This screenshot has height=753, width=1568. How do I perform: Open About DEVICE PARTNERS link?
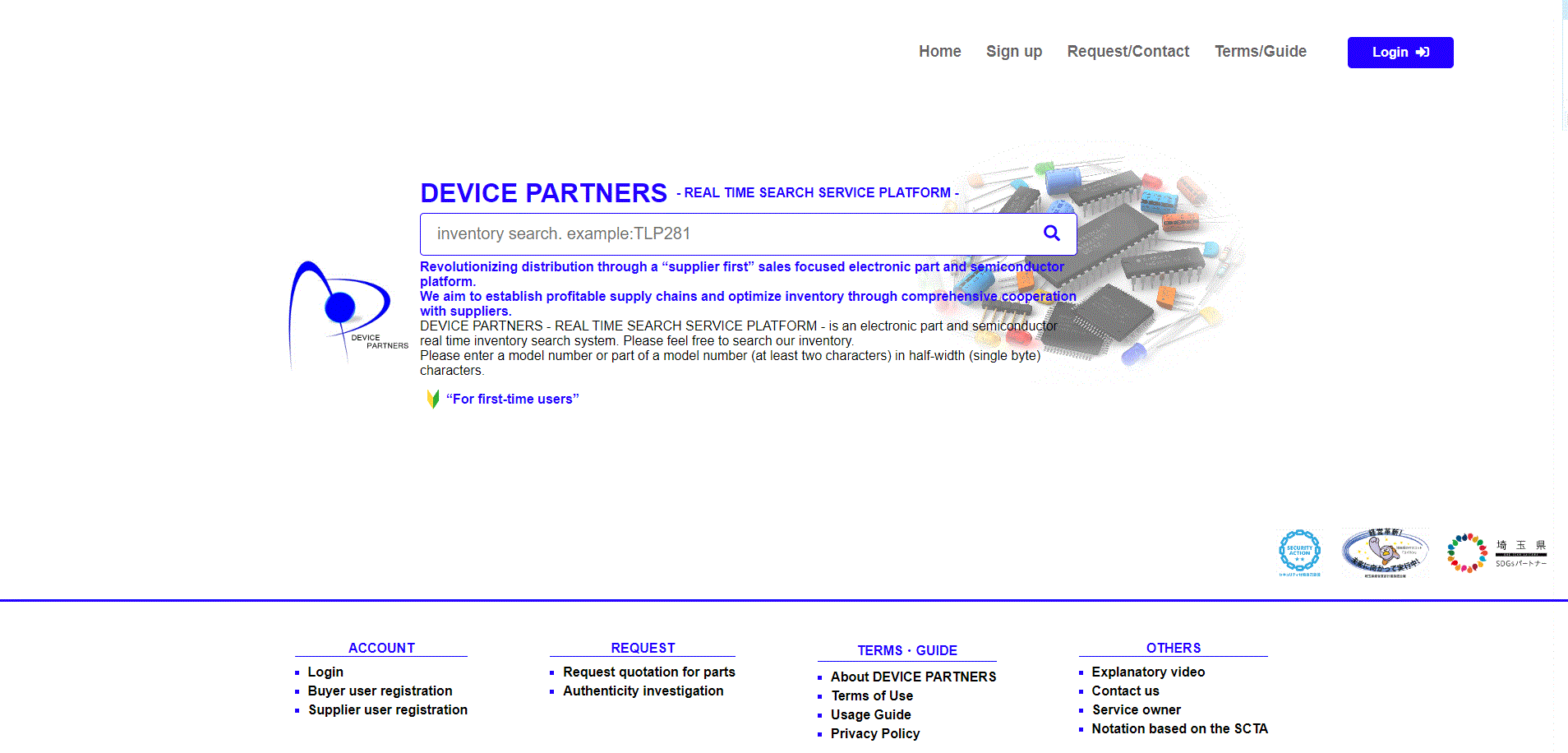click(x=913, y=677)
